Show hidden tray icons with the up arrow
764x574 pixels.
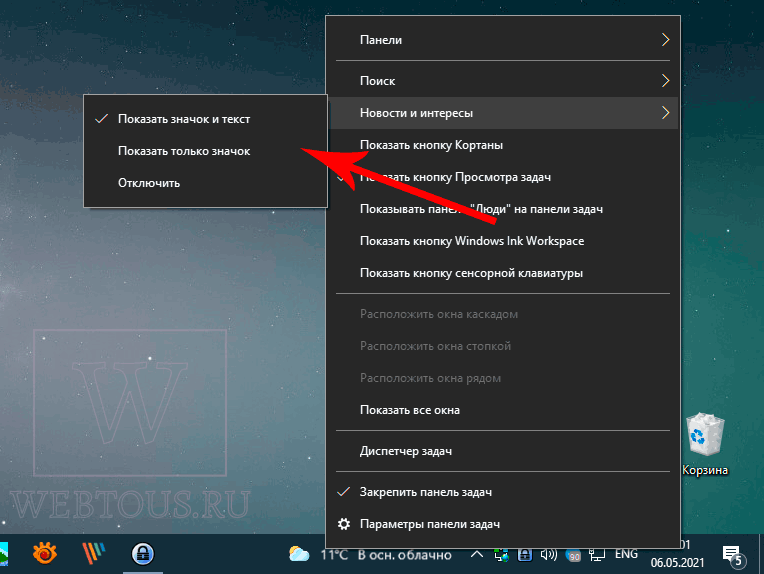477,555
